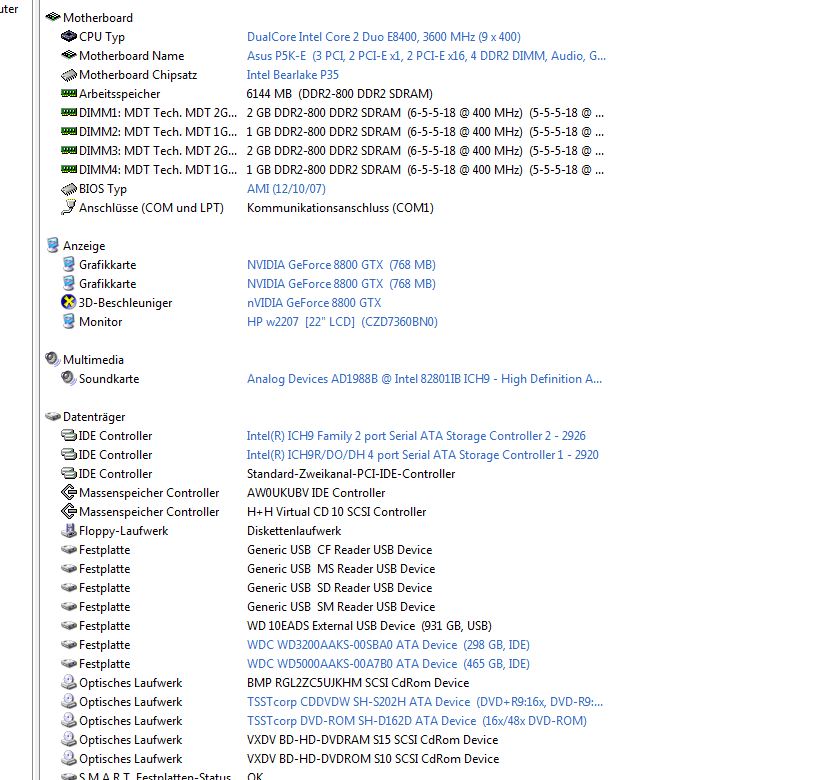Image resolution: width=815 pixels, height=780 pixels.
Task: Click the Anzeige section monitor icon
Action: [52, 245]
